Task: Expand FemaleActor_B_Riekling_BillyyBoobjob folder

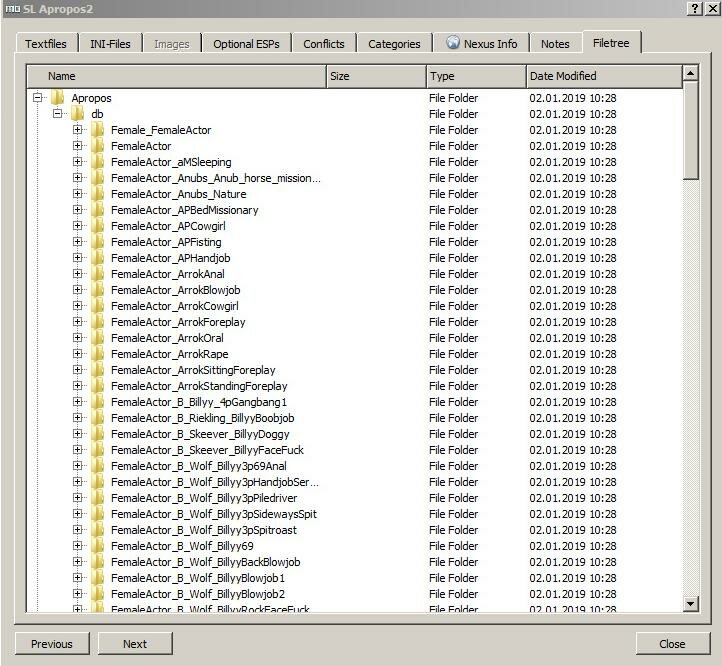Action: [77, 417]
